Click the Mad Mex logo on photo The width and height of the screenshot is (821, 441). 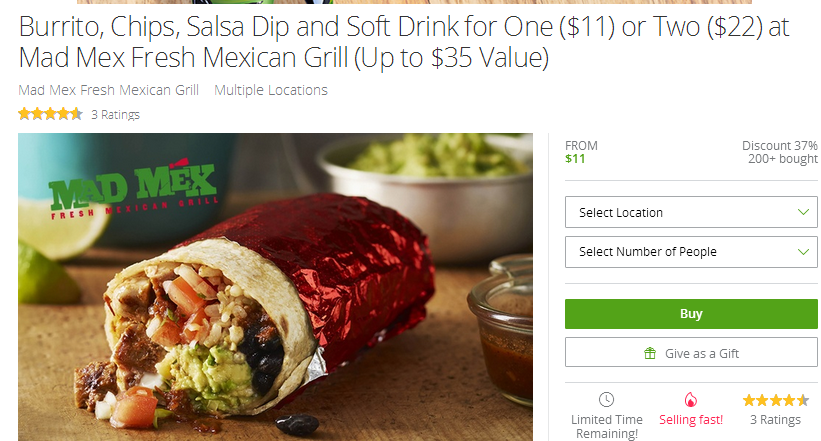pyautogui.click(x=133, y=189)
